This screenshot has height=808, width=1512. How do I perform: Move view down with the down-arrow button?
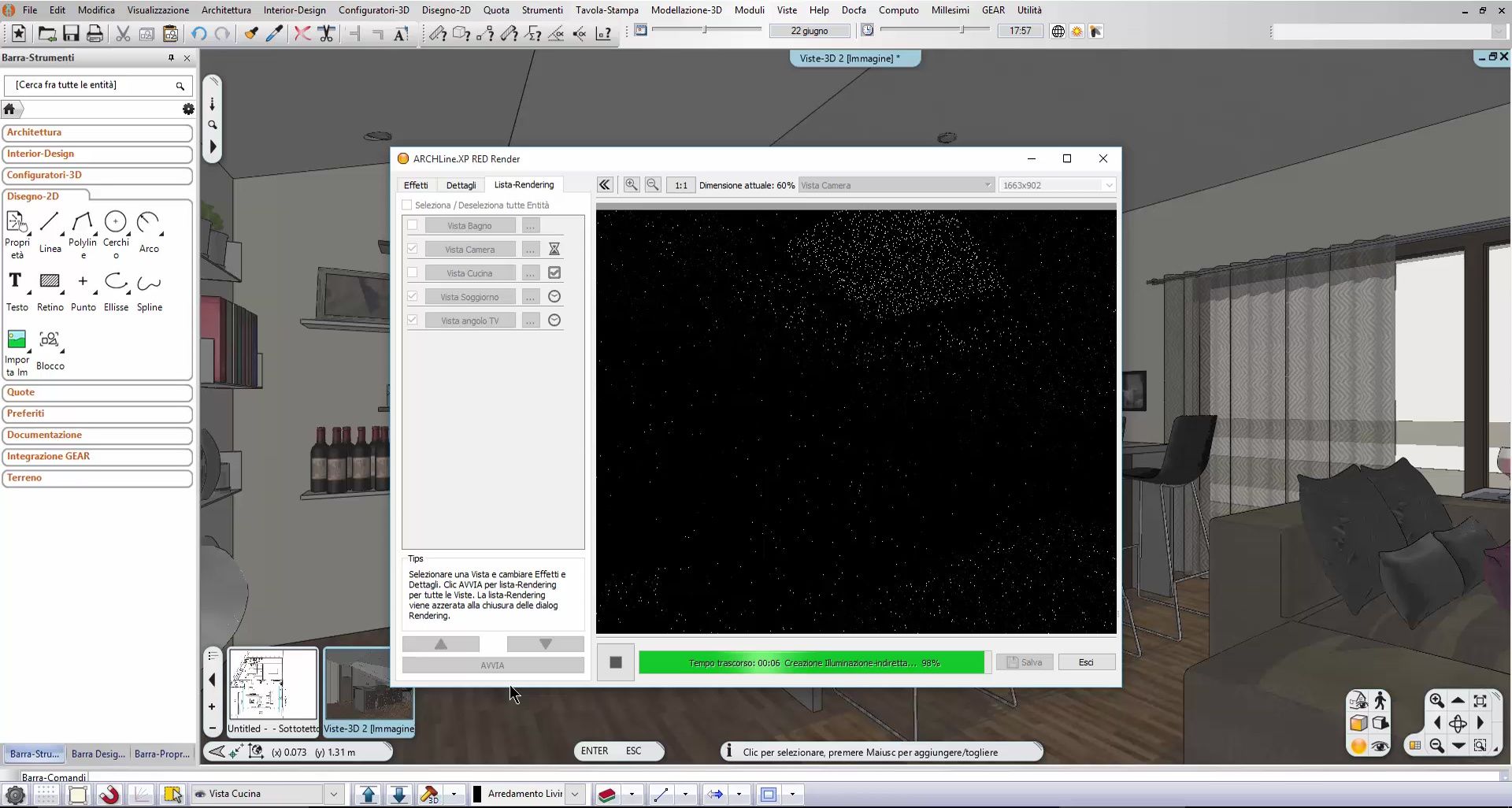[1458, 745]
